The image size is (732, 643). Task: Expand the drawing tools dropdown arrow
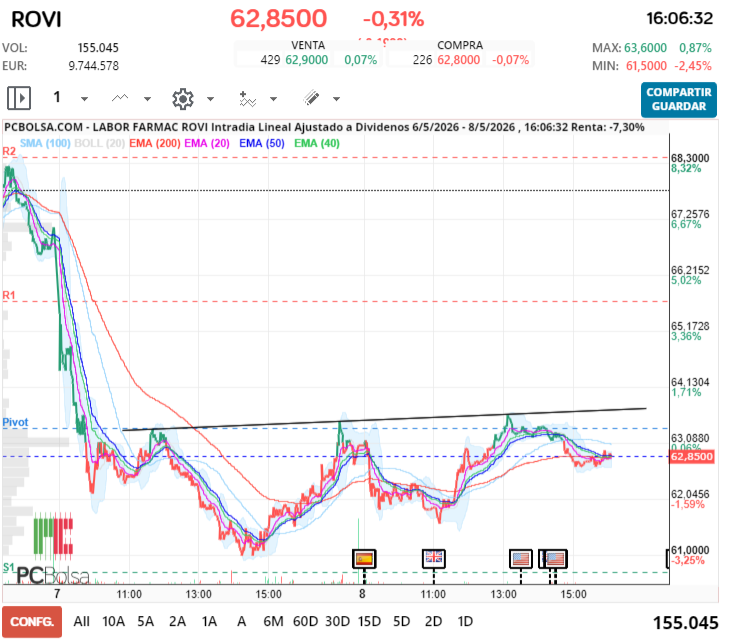click(337, 99)
